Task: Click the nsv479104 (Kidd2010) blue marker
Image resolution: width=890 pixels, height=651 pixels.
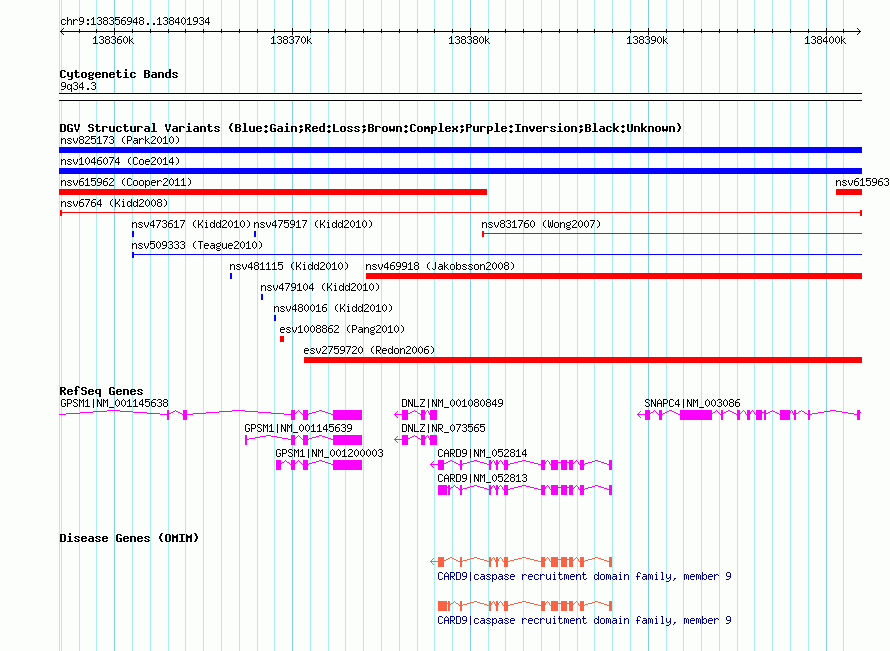Action: pos(262,297)
